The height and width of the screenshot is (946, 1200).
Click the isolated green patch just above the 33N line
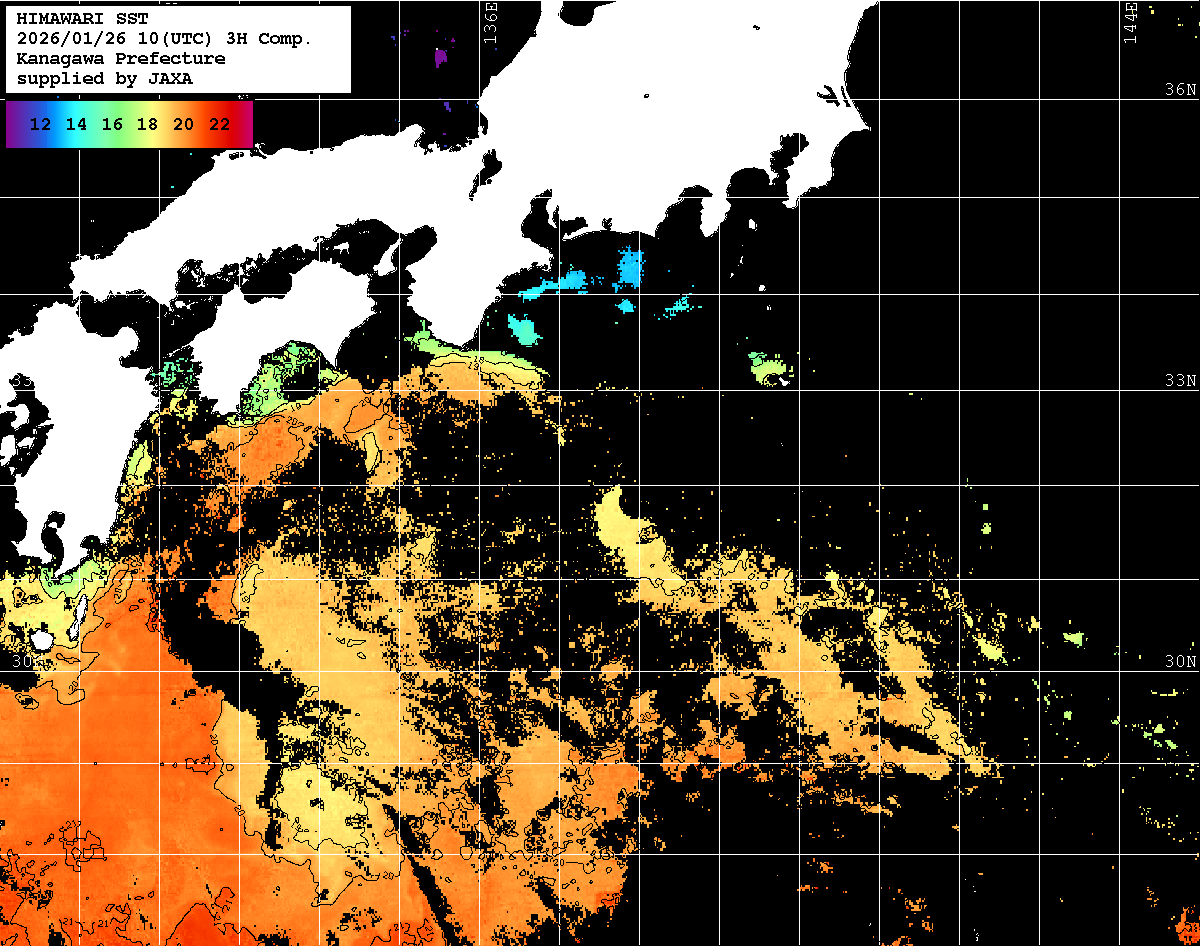click(770, 368)
